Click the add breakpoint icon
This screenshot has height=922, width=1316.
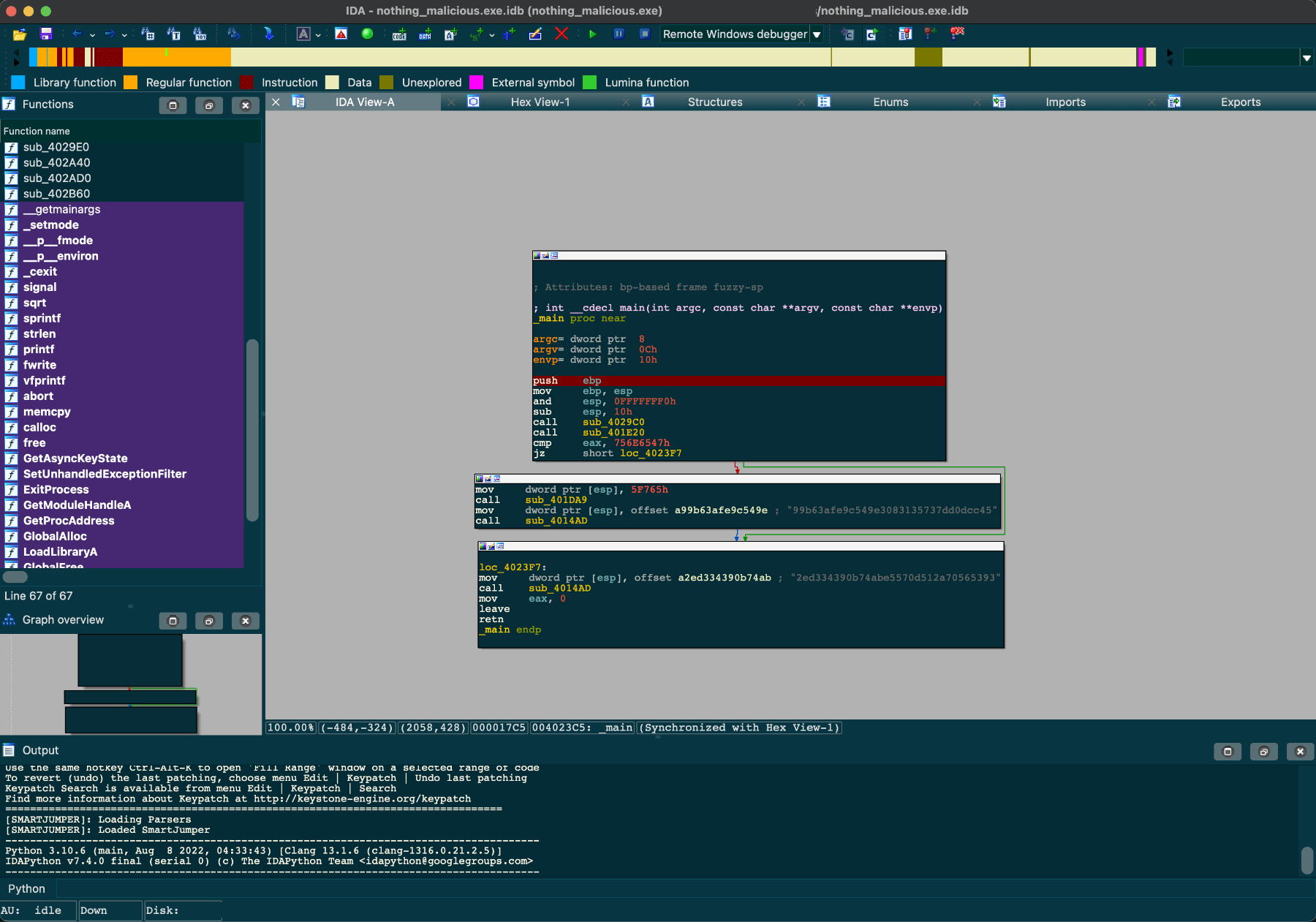(931, 34)
